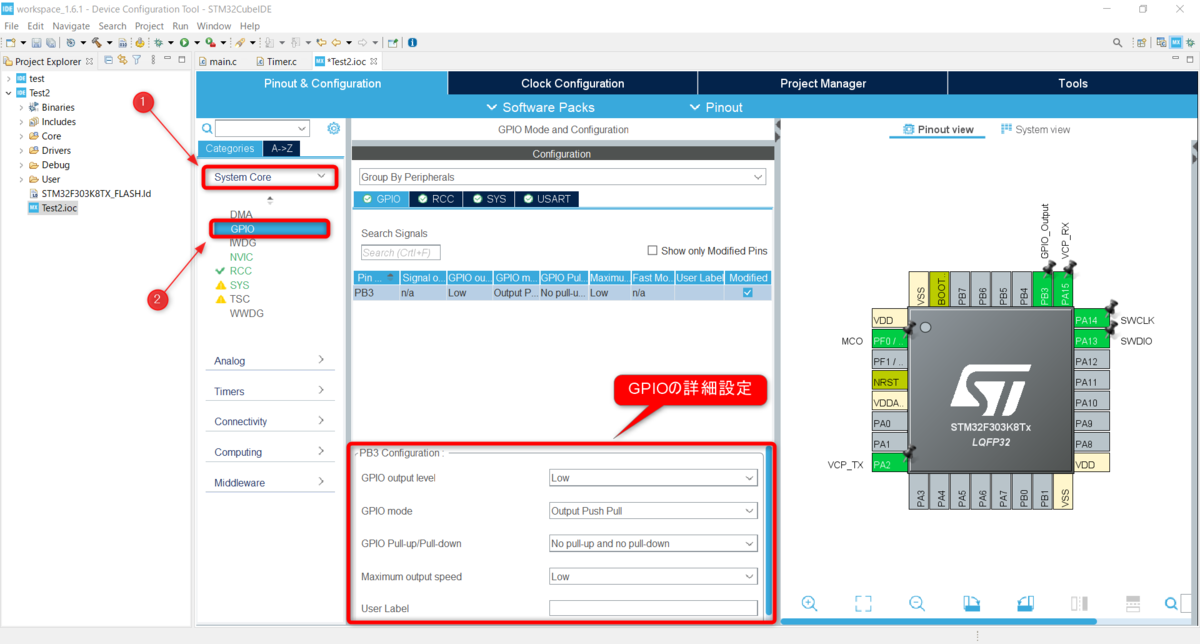
Task: Open the GPIO Pull-up/Pull-down dropdown
Action: [x=653, y=544]
